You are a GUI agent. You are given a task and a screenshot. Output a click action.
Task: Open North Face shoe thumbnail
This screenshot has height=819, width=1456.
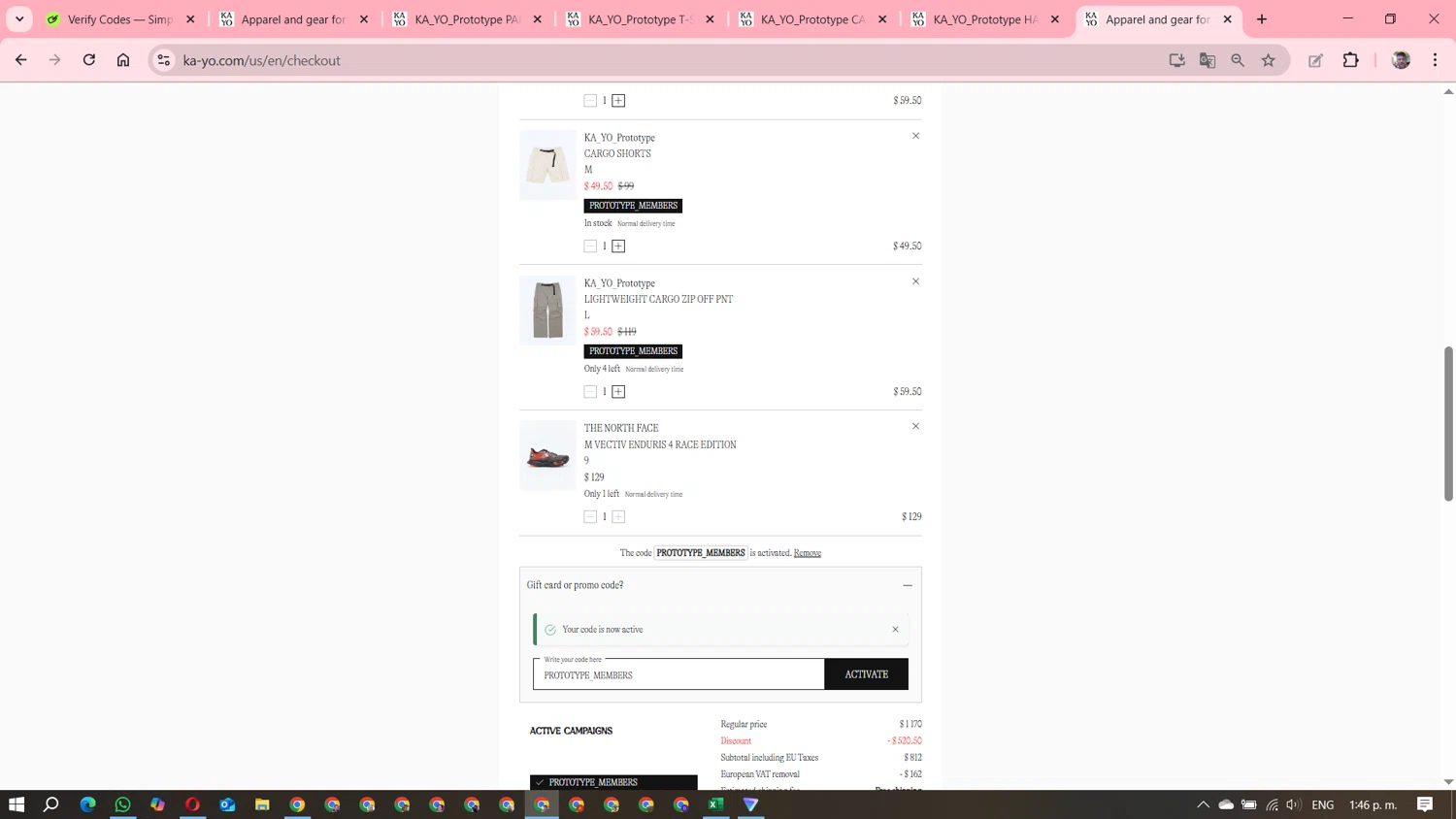[547, 455]
